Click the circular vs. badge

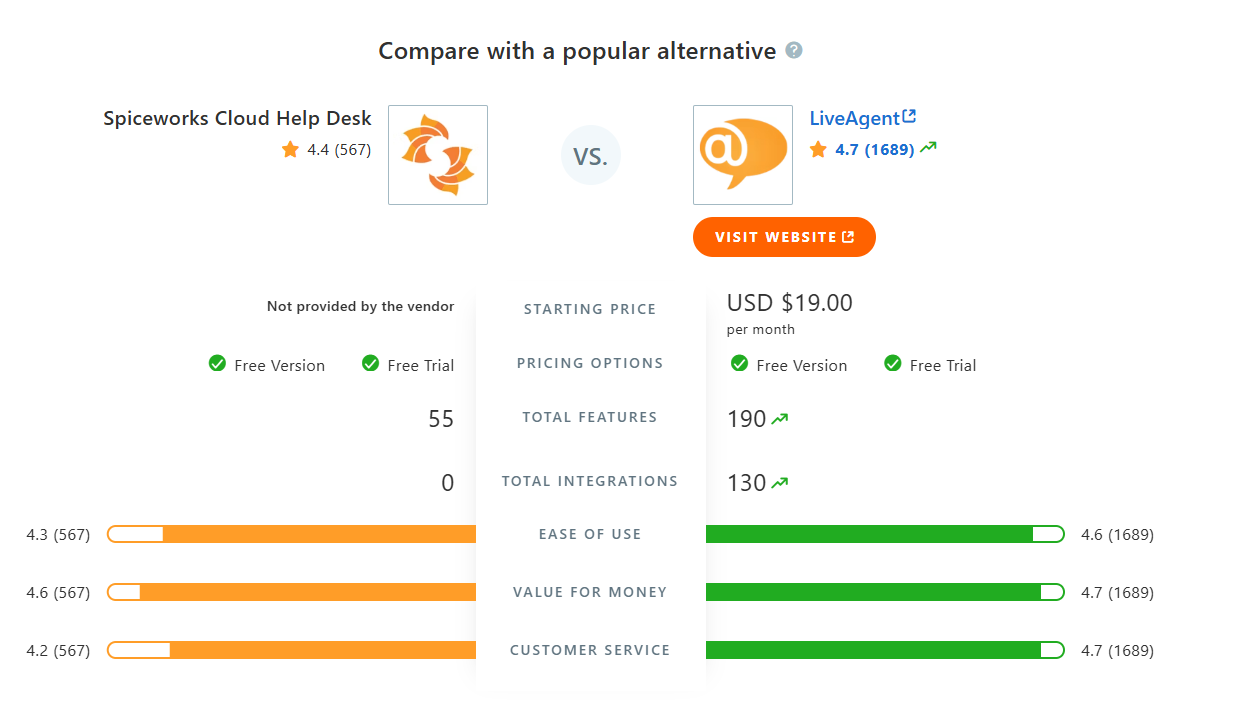(591, 154)
